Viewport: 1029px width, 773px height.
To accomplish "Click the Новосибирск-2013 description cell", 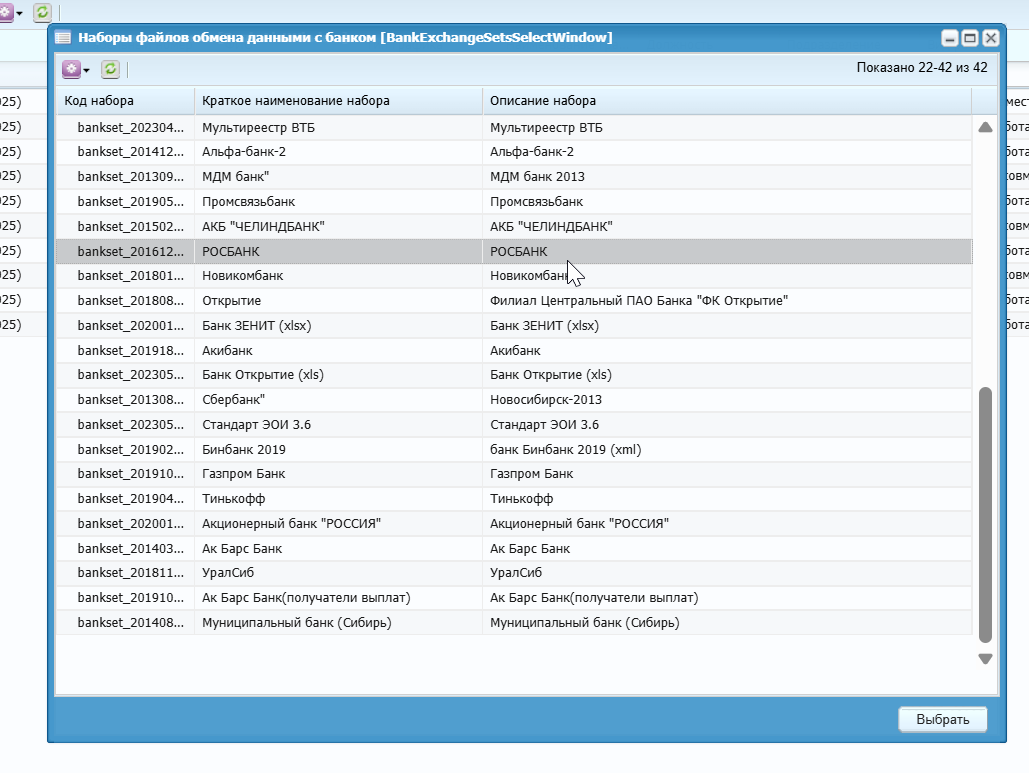I will [x=726, y=400].
